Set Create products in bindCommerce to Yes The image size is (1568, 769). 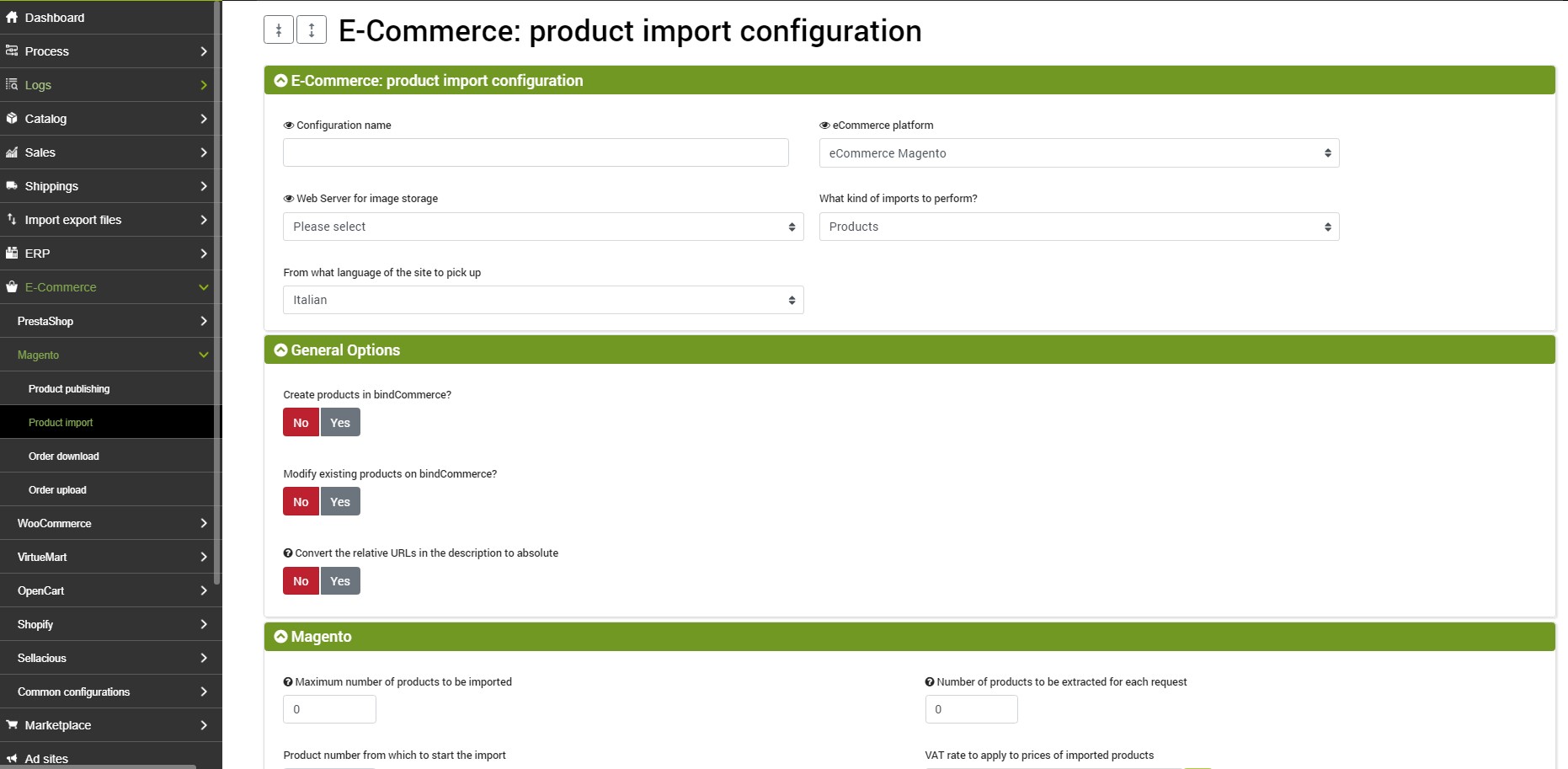point(340,423)
